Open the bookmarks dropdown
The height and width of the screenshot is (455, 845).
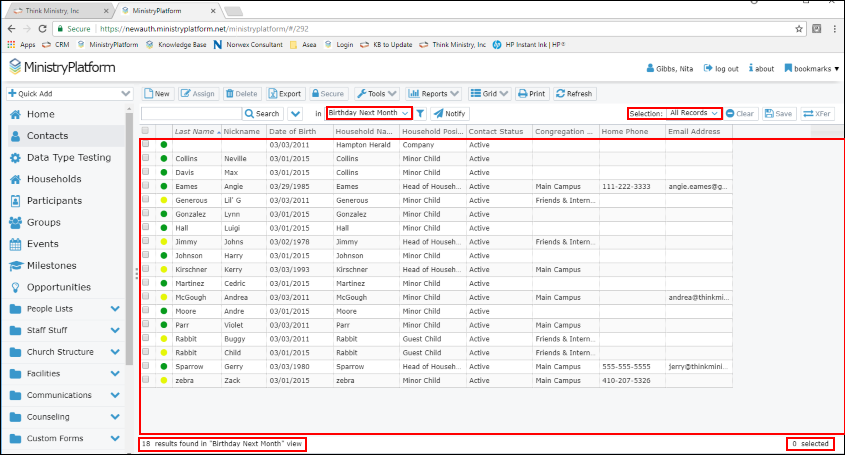(811, 68)
